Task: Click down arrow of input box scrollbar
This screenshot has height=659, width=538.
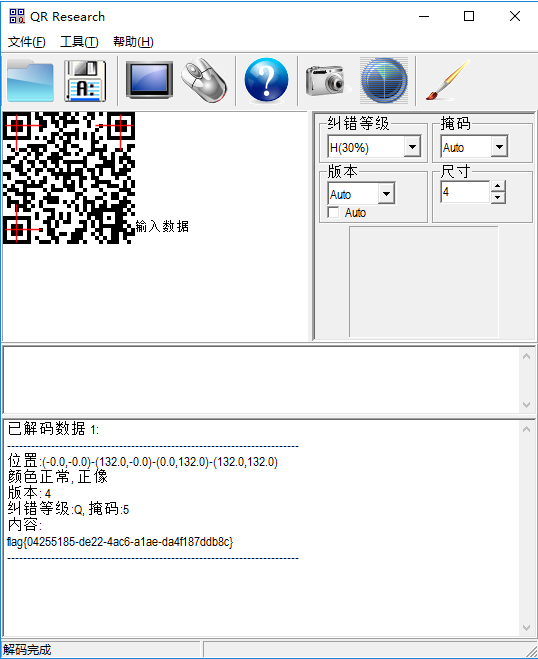Action: (x=526, y=404)
